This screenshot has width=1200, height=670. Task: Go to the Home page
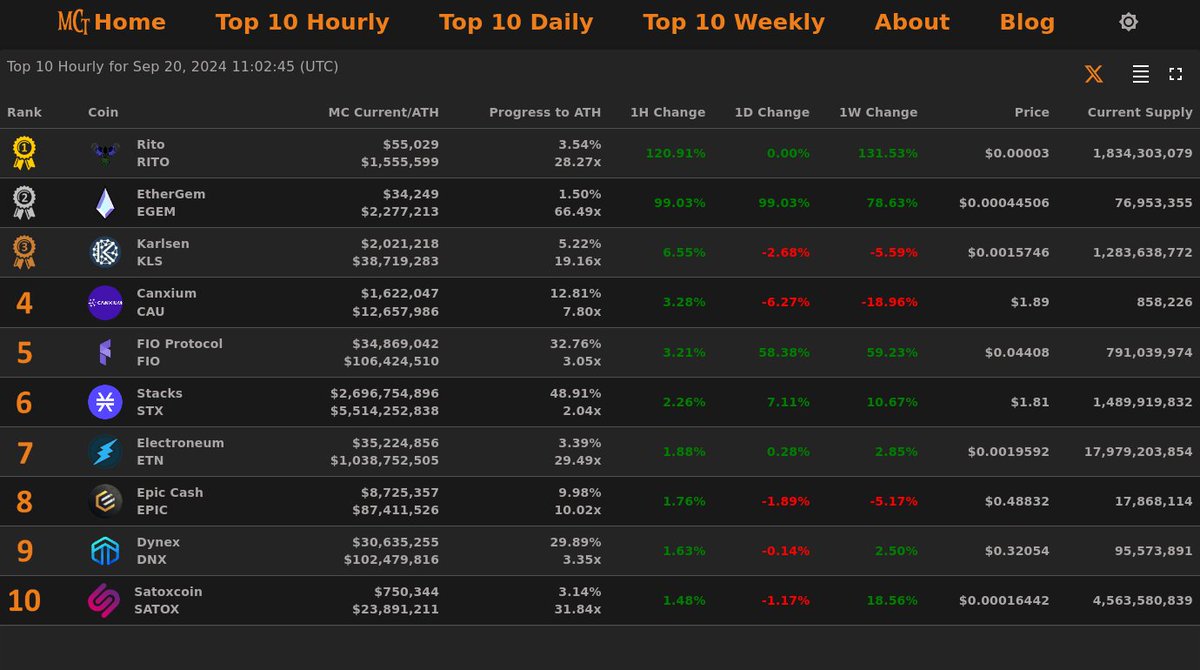130,22
